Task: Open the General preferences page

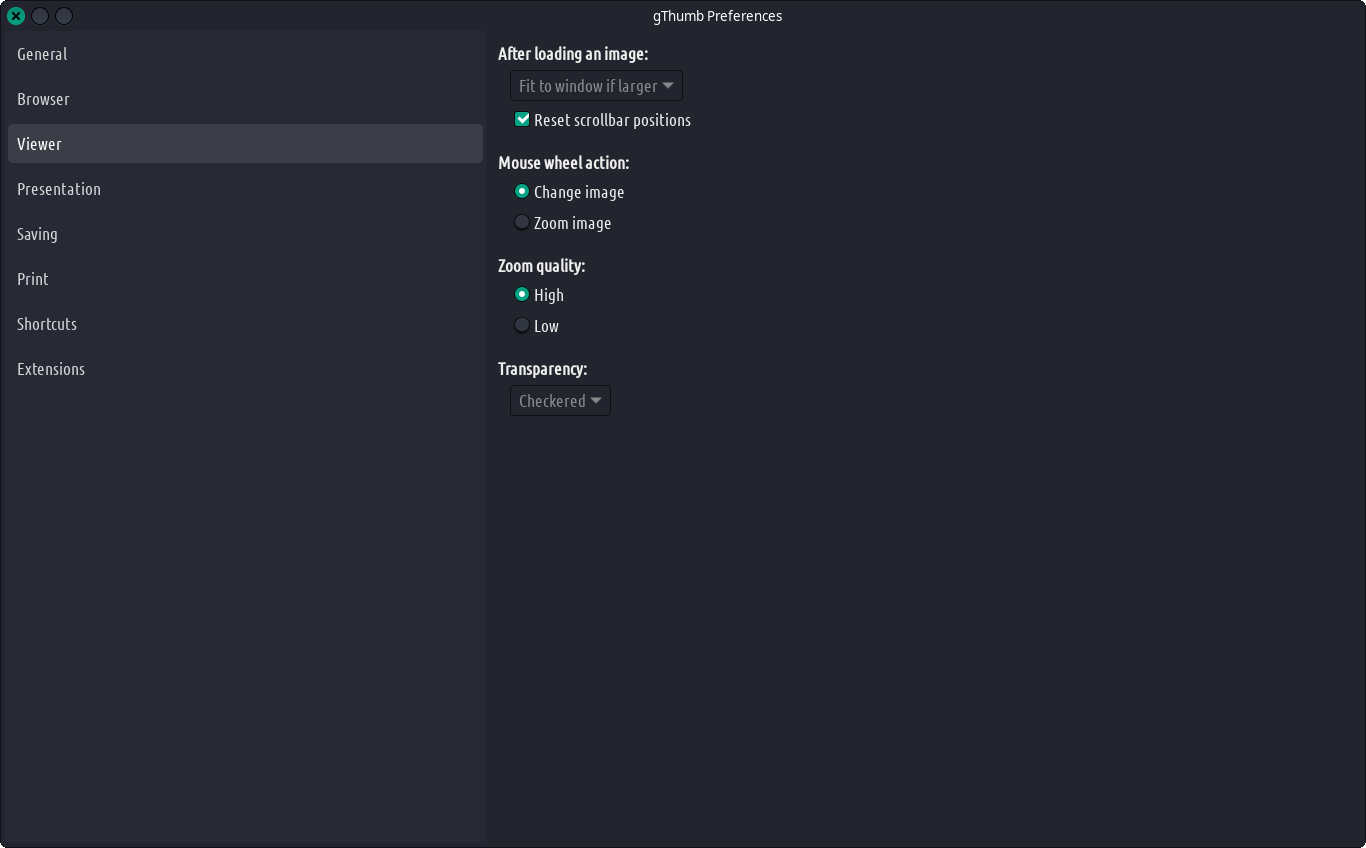Action: click(x=245, y=54)
